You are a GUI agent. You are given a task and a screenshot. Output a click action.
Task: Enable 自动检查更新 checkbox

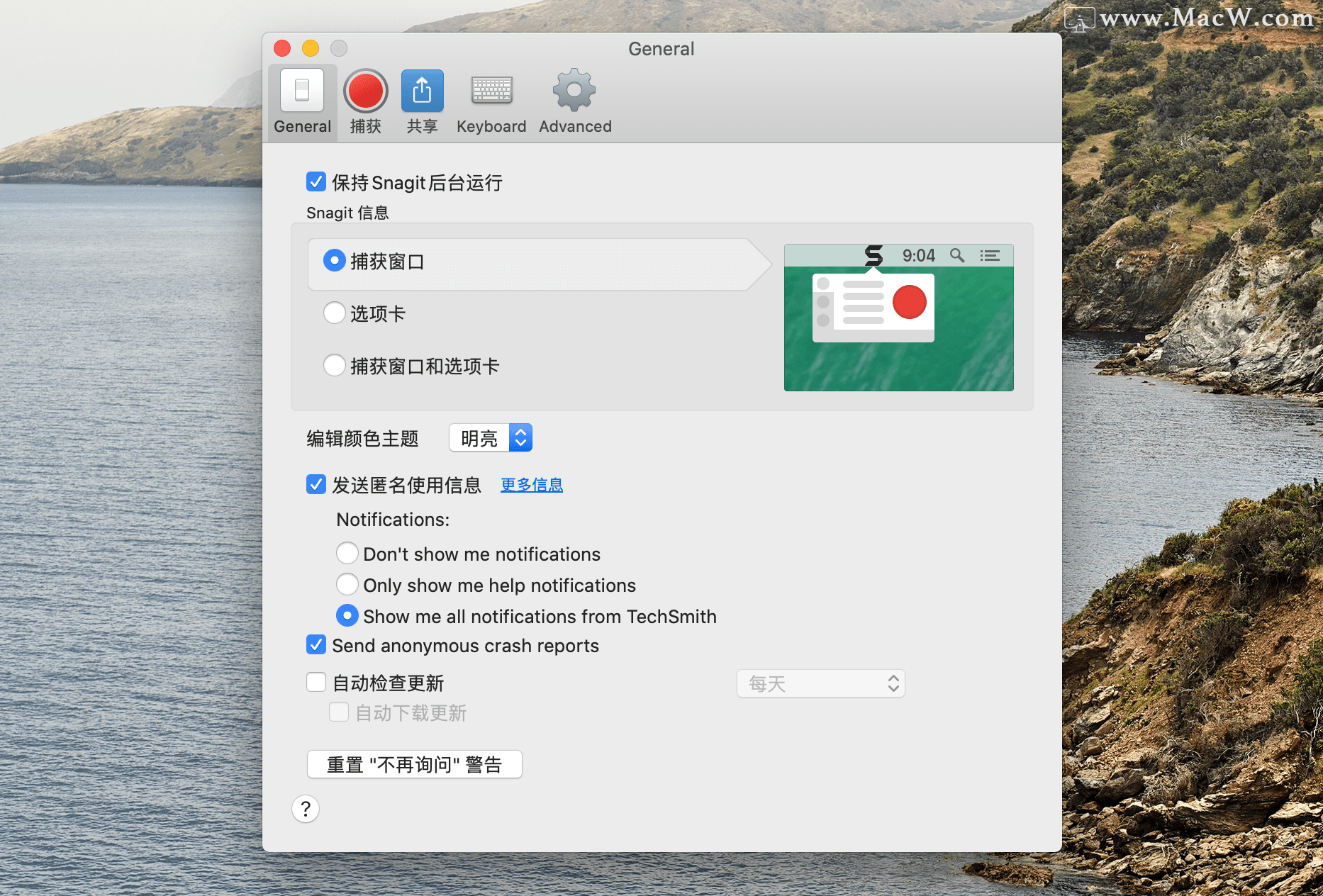click(316, 683)
